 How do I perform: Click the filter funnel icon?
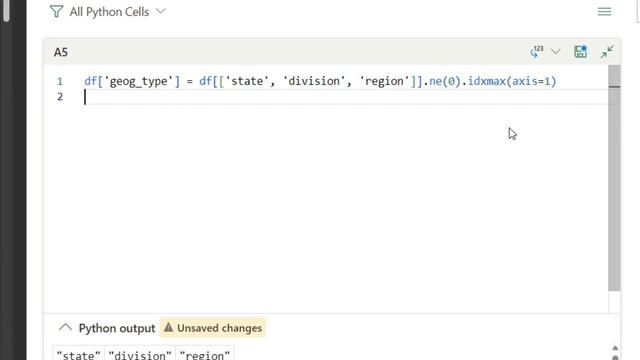[x=56, y=11]
